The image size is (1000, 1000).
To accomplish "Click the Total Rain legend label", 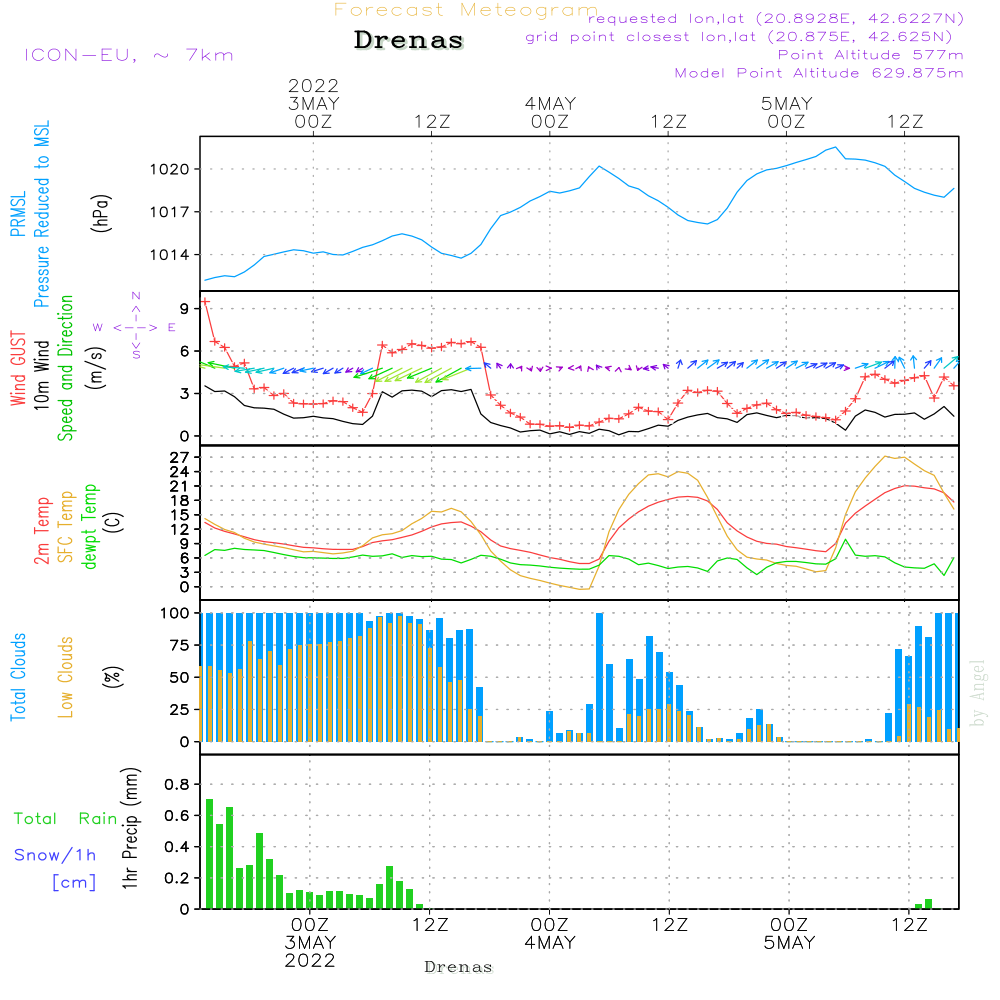I will [x=66, y=818].
